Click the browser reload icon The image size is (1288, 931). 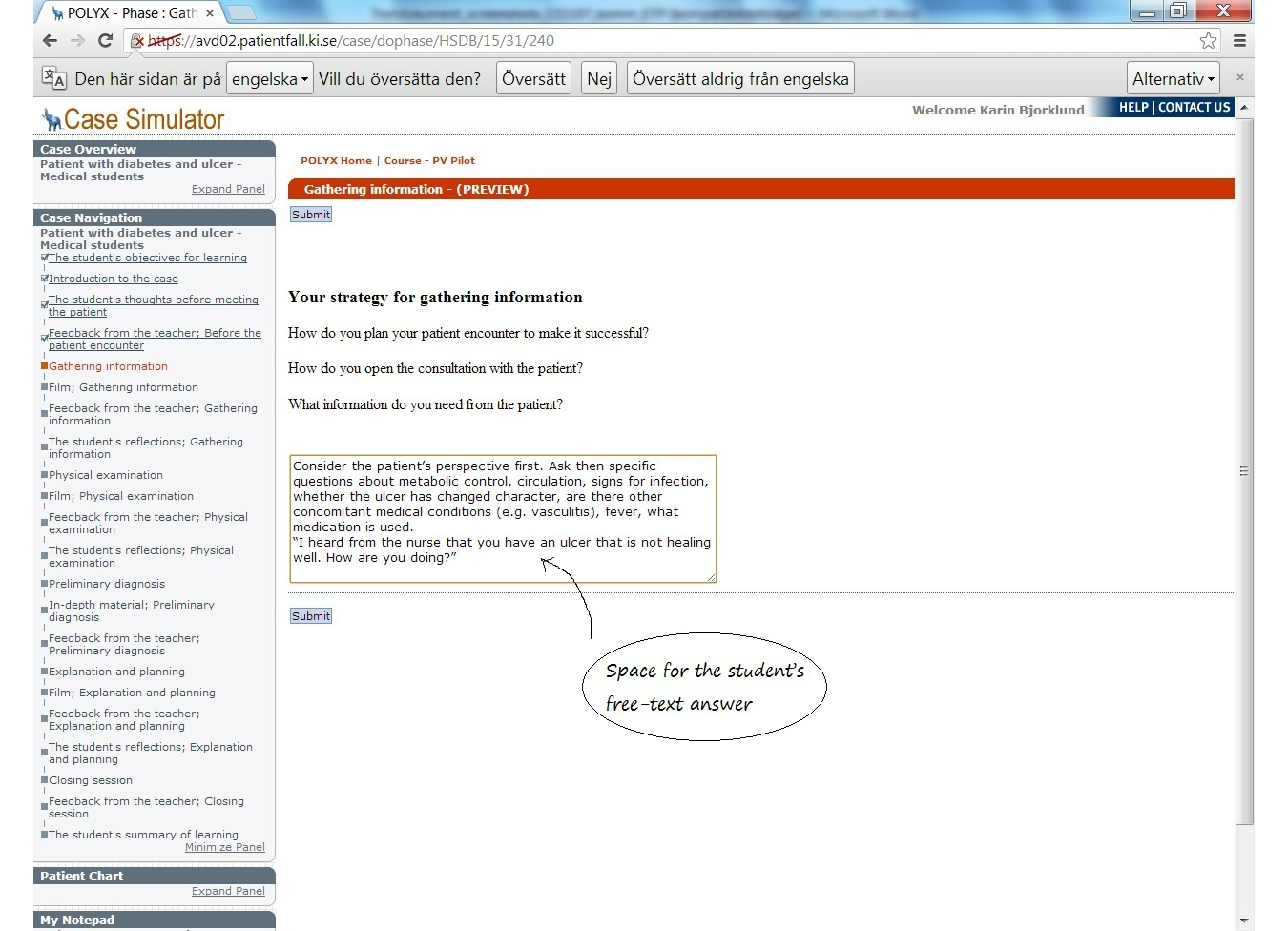[x=106, y=41]
